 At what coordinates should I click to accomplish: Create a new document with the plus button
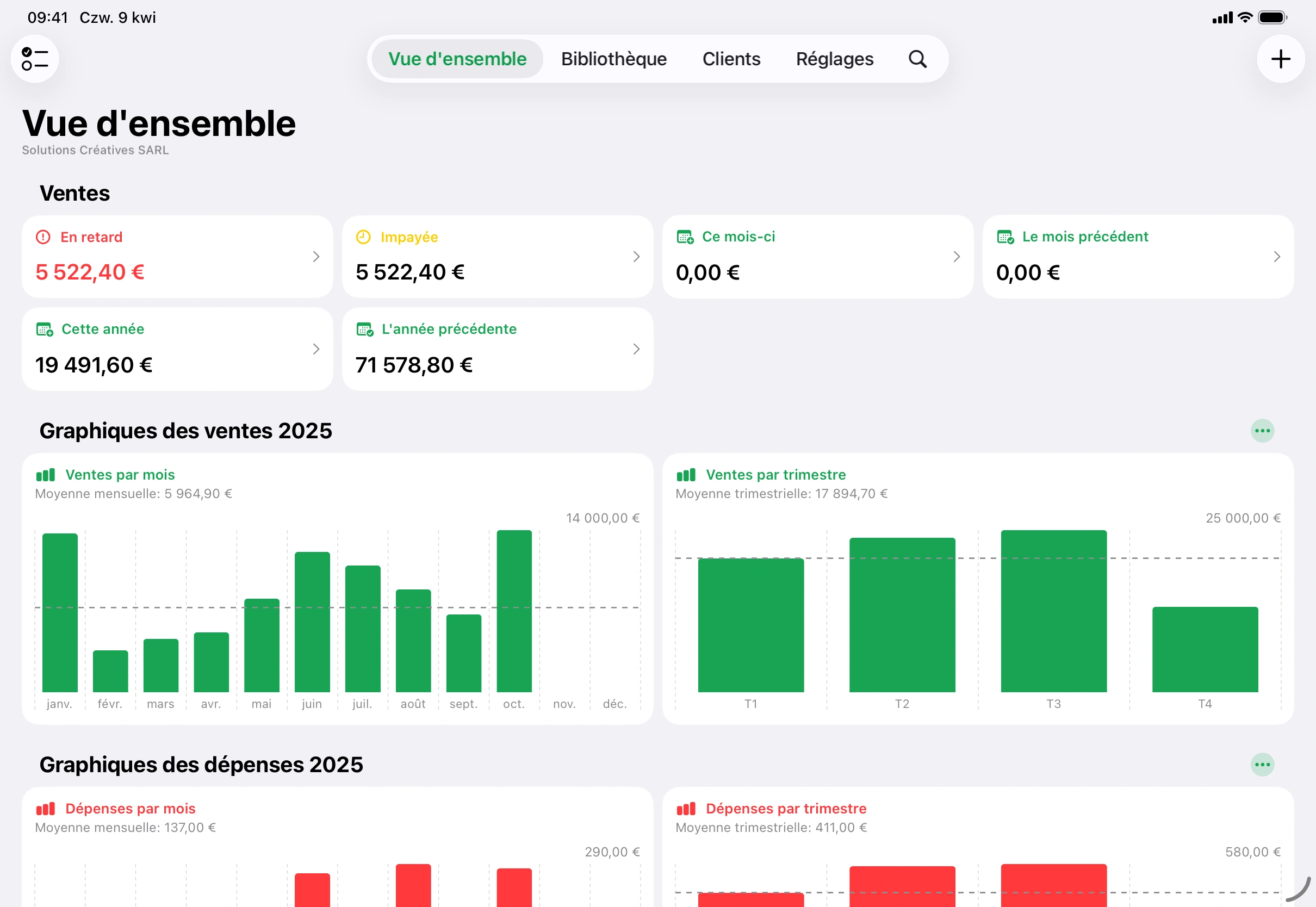pos(1281,59)
